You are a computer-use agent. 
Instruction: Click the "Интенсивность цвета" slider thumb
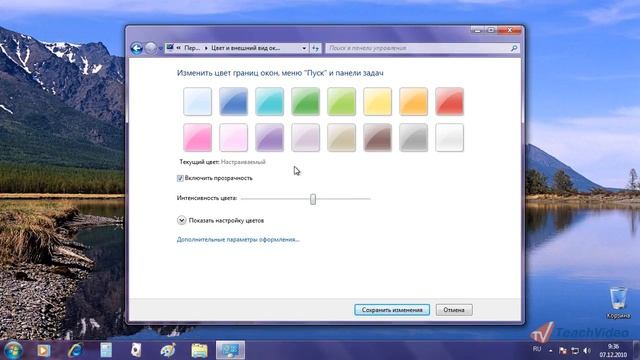[313, 199]
